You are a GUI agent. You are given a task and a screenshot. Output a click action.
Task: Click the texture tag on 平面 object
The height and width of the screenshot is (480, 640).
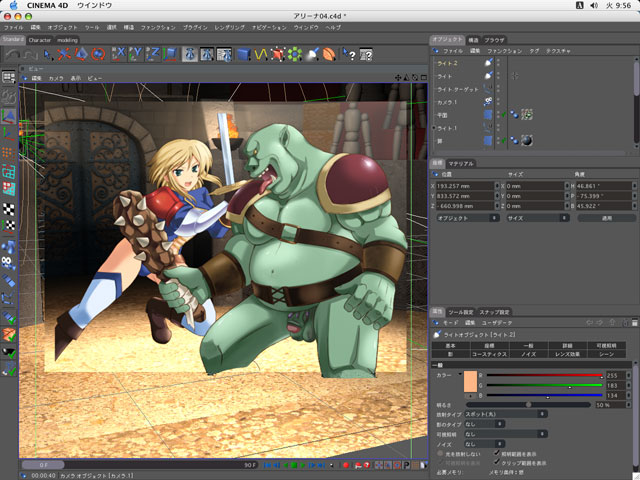[x=527, y=115]
